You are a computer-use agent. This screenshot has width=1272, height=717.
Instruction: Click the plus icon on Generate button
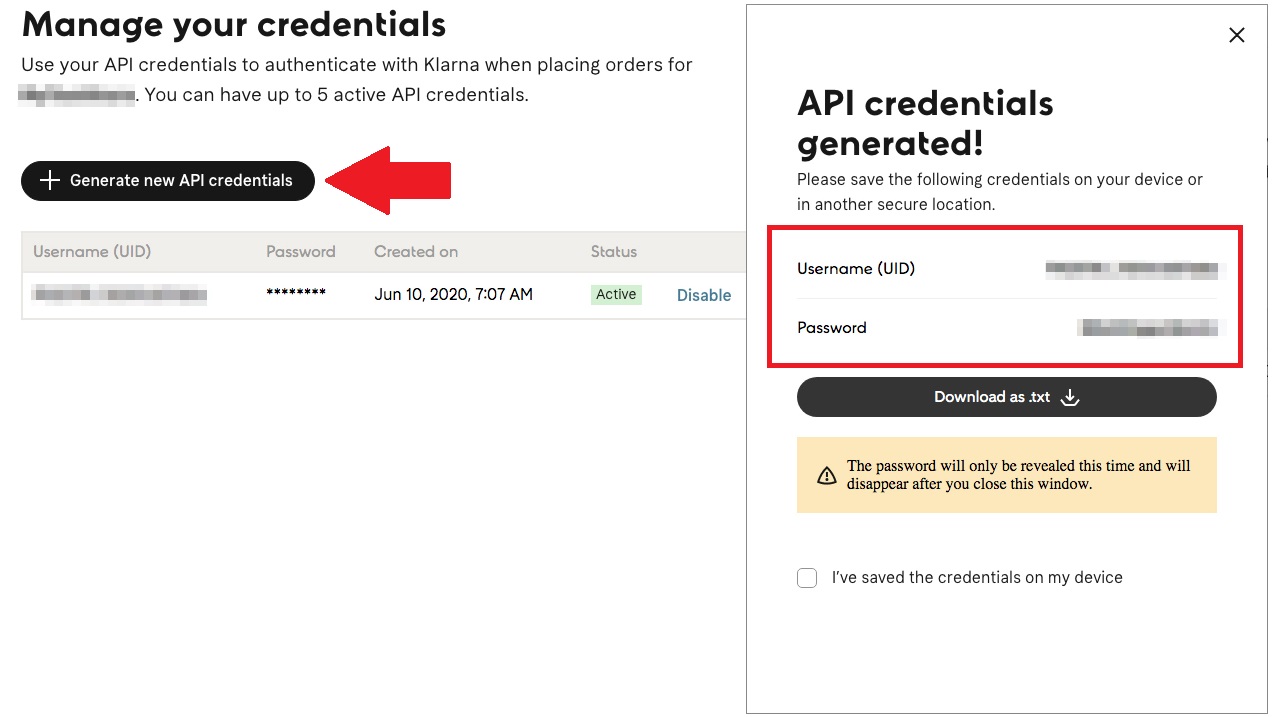pos(49,180)
